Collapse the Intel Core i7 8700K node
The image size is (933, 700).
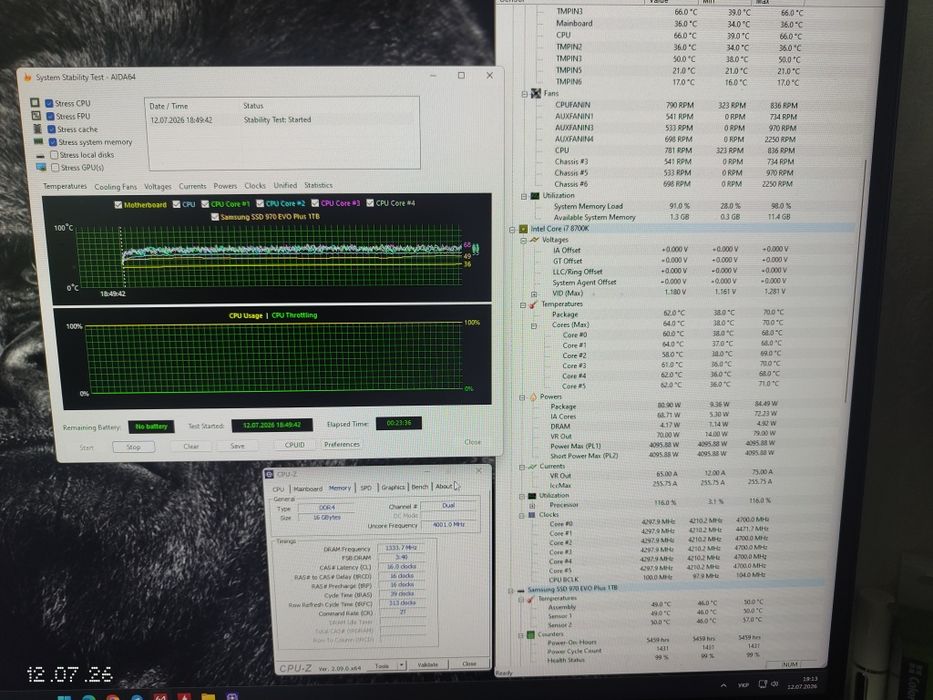[512, 229]
